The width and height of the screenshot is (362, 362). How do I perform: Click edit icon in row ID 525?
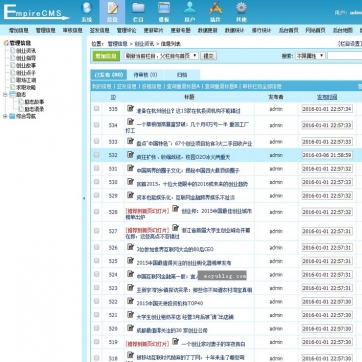(x=130, y=261)
